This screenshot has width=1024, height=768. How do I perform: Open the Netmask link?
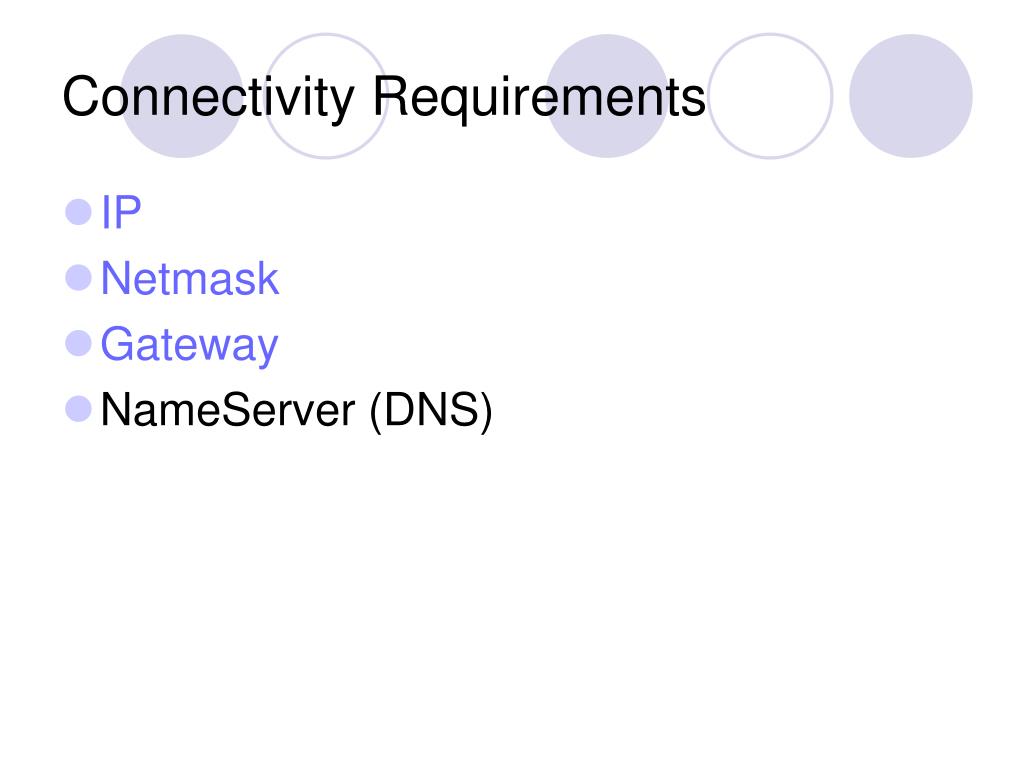coord(190,279)
